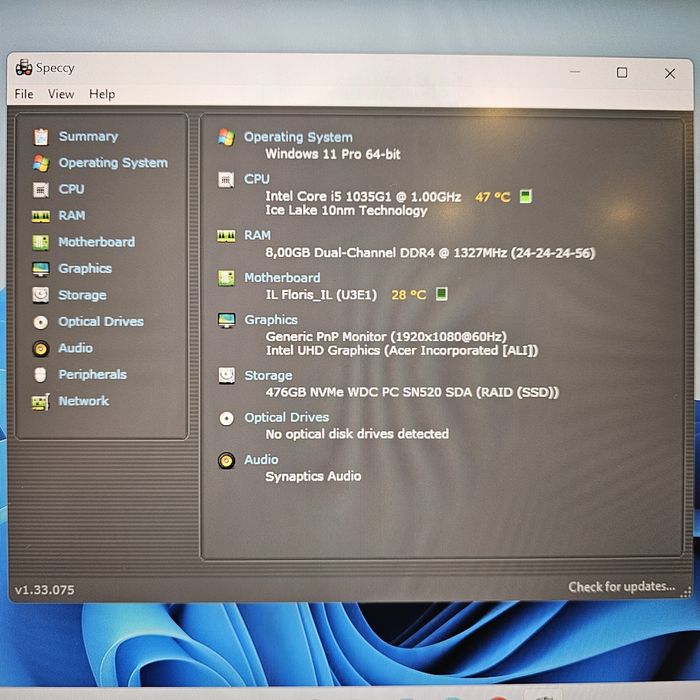Select Network in the sidebar
The image size is (700, 700).
point(84,401)
